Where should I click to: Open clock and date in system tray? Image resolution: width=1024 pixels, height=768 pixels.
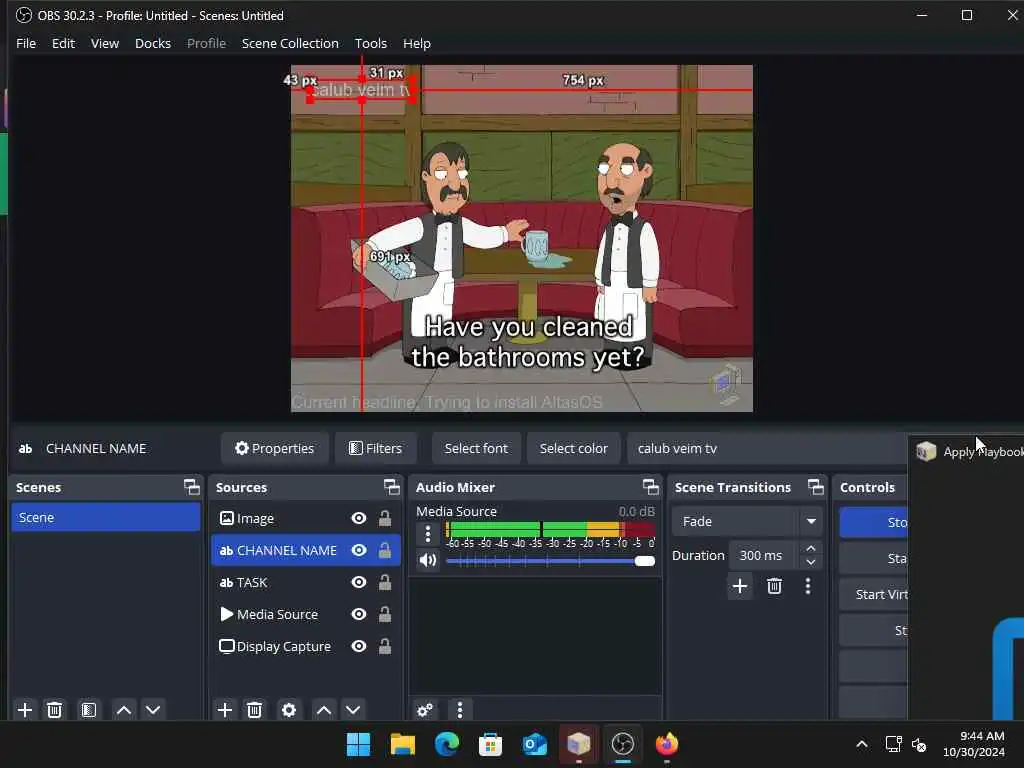tap(974, 744)
